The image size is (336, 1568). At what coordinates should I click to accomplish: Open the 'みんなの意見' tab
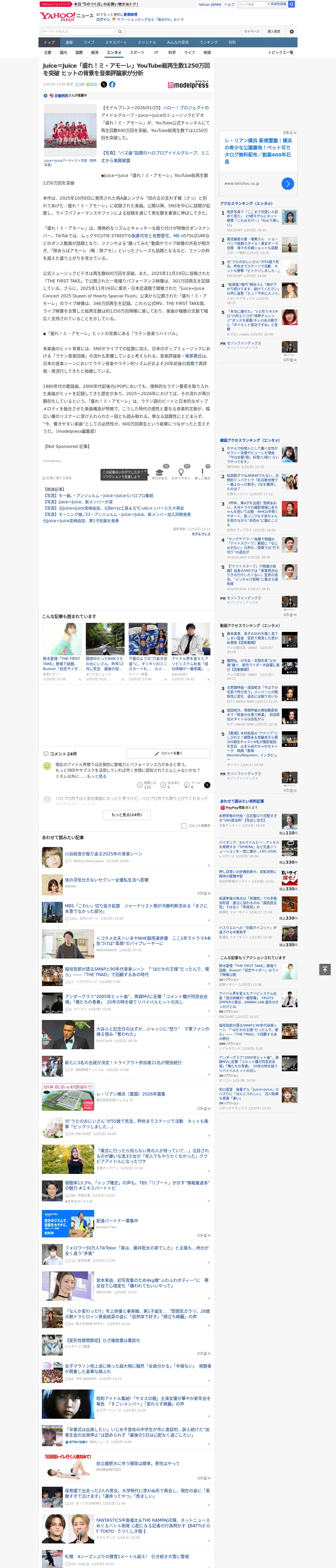(x=177, y=43)
